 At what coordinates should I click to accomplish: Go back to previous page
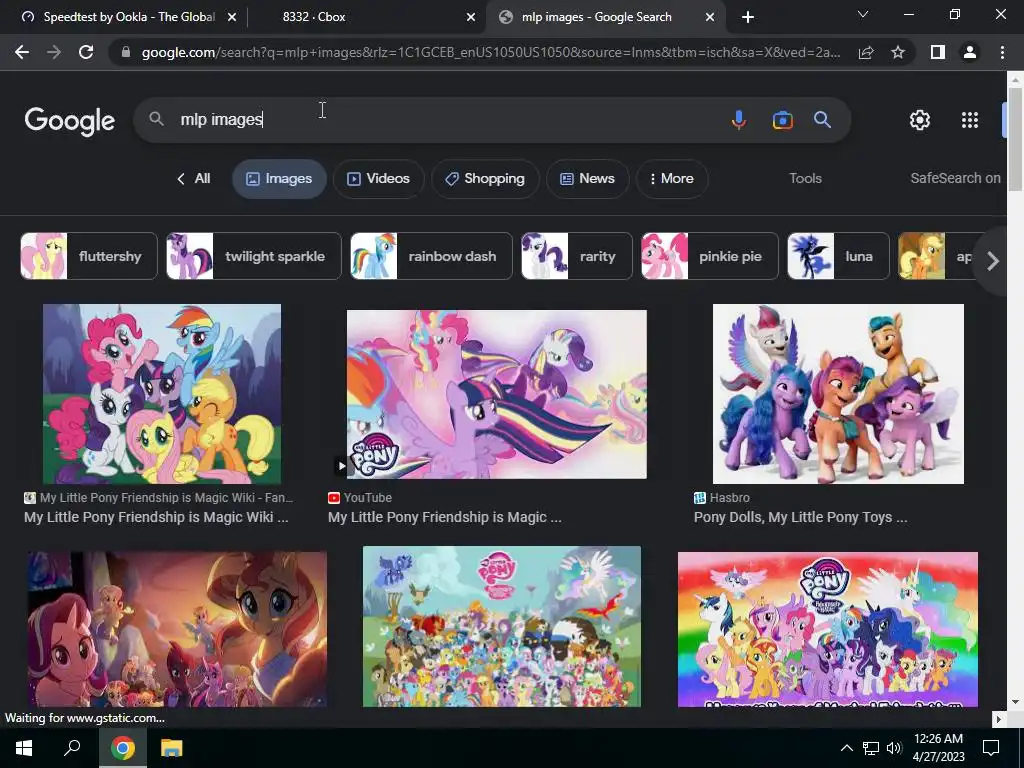pos(22,52)
